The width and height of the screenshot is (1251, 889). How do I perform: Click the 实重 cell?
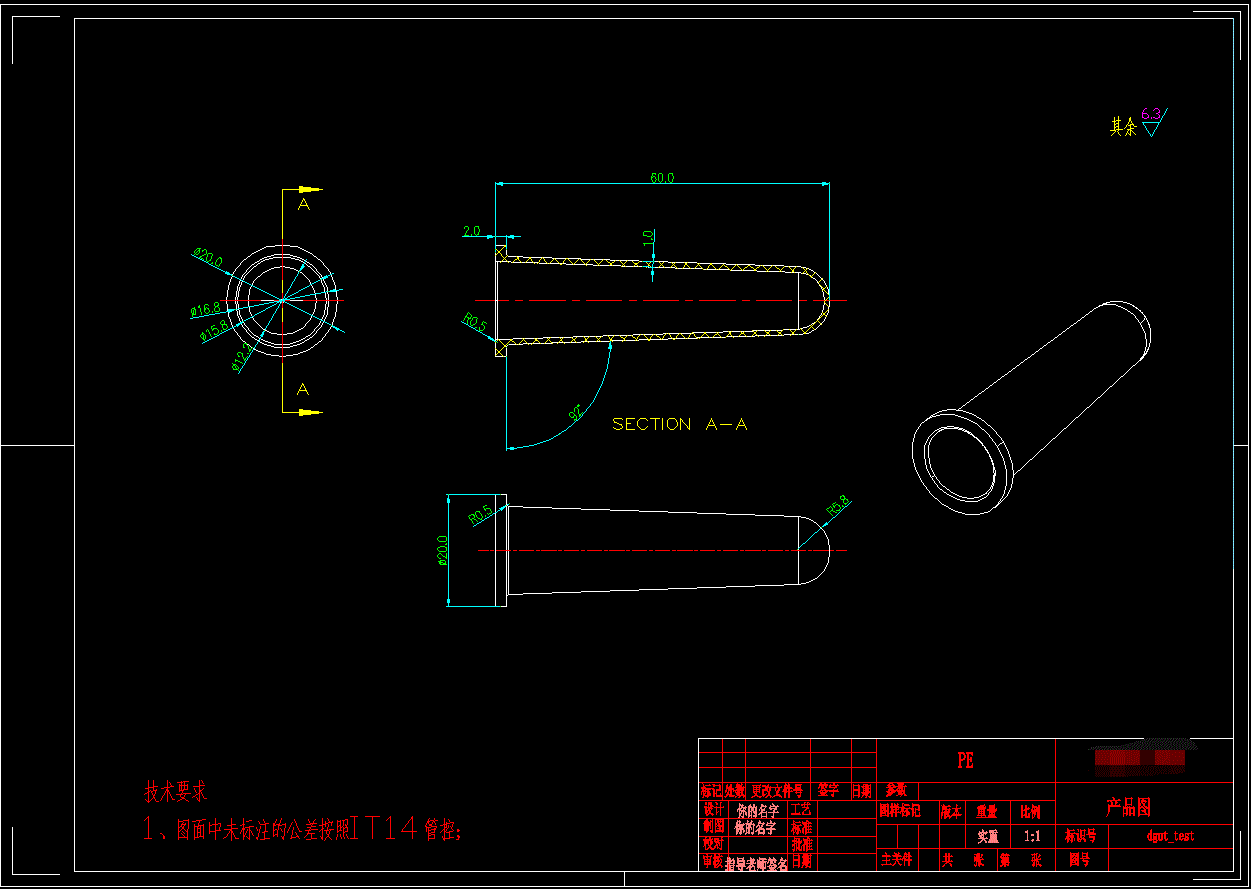click(x=988, y=837)
